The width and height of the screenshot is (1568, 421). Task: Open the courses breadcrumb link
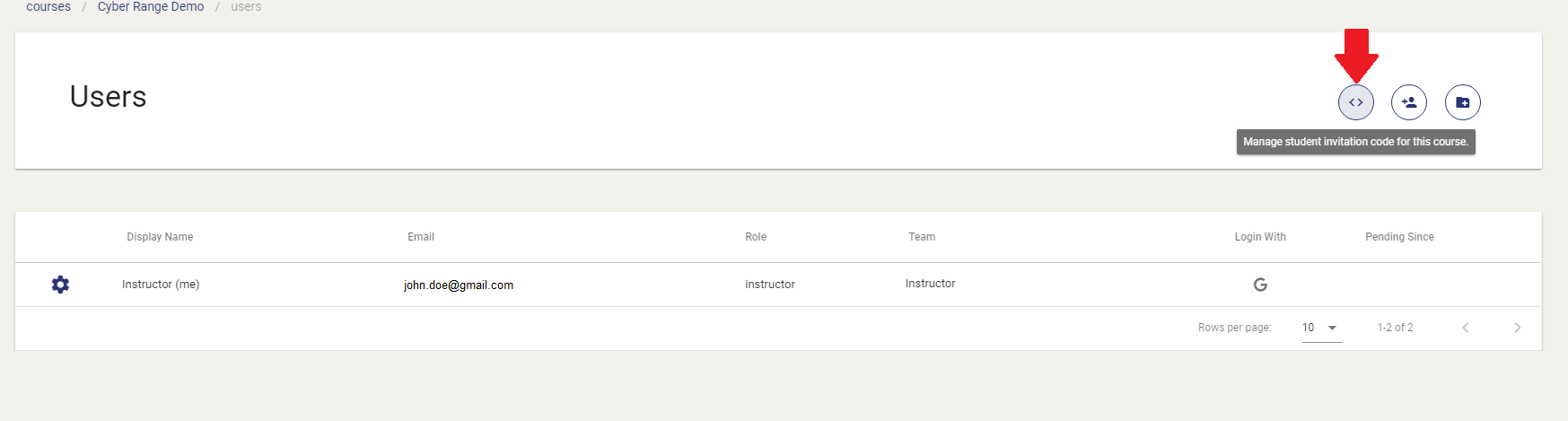tap(48, 6)
